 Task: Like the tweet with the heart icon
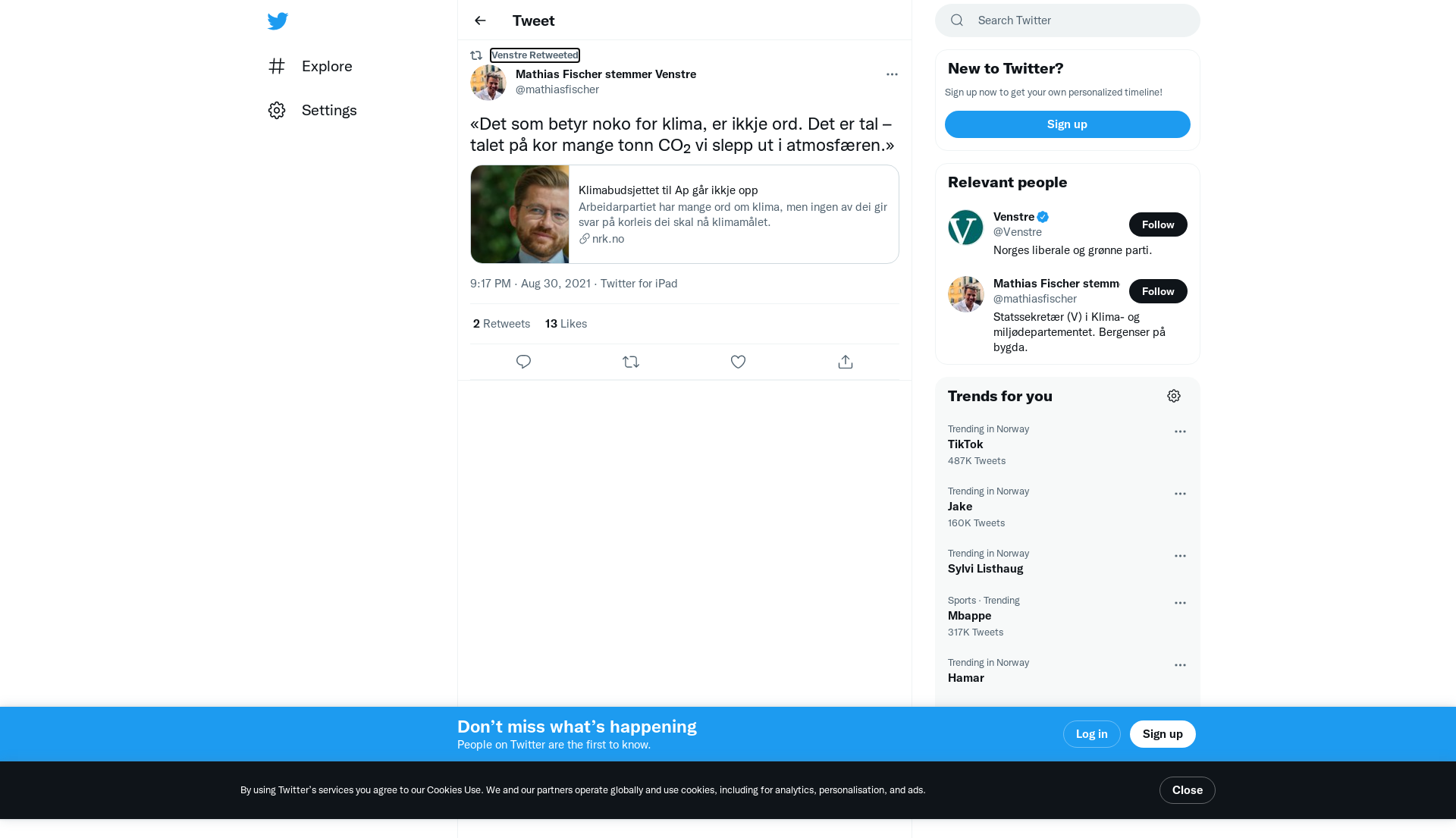click(738, 362)
